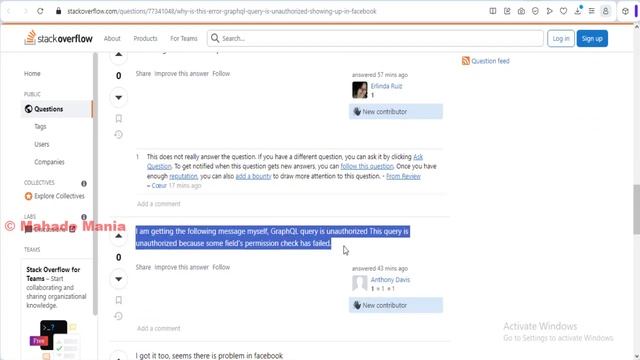
Task: Open the From Review link
Action: click(403, 176)
